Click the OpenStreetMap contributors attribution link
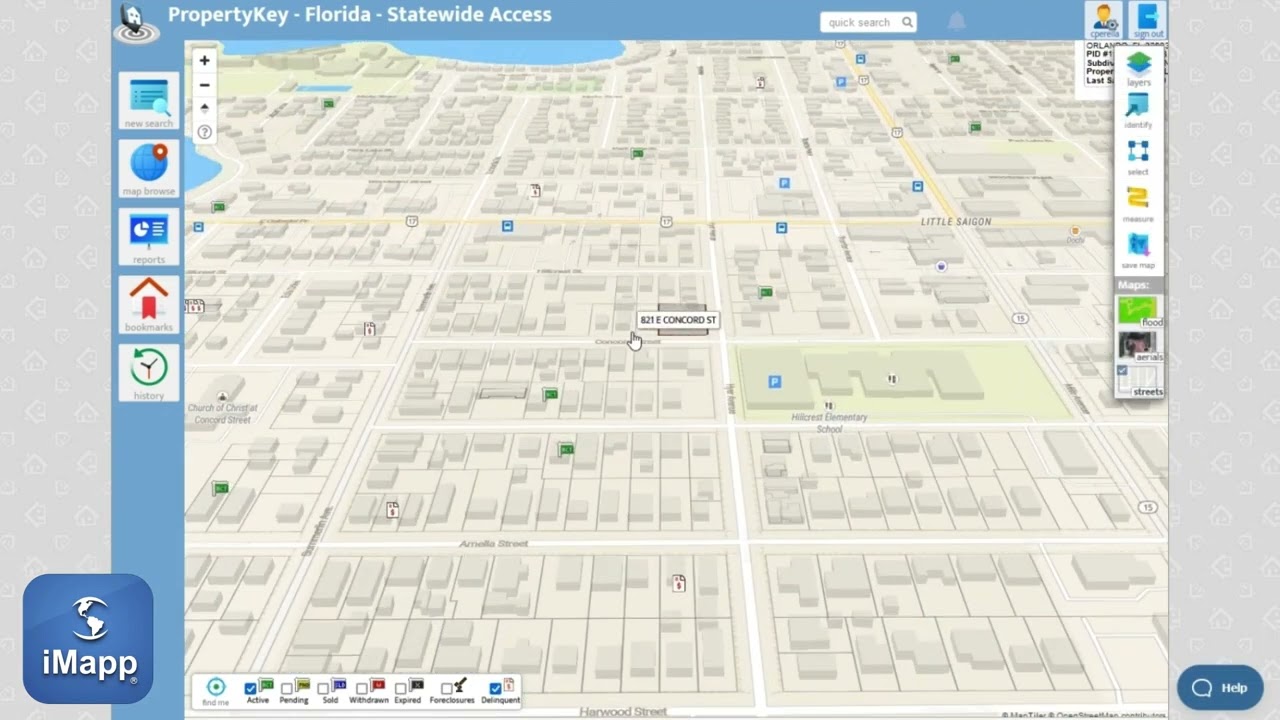1280x720 pixels. pyautogui.click(x=1106, y=715)
